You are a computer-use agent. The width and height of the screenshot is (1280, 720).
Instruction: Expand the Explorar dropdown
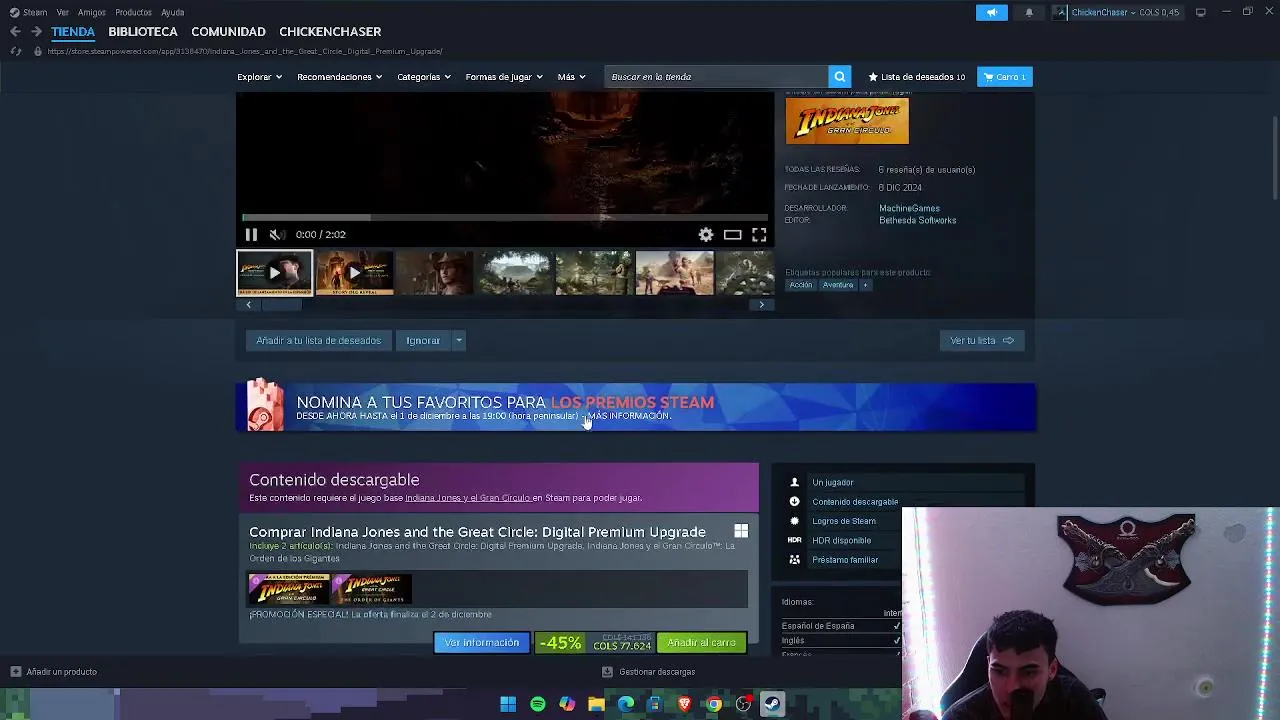[x=259, y=77]
